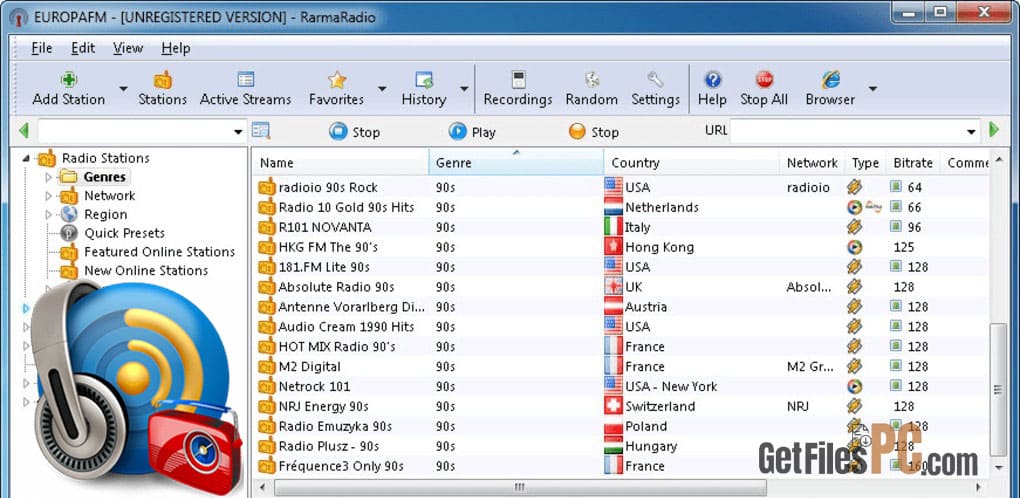Click the blue Stop button
Image resolution: width=1020 pixels, height=498 pixels.
[x=355, y=132]
